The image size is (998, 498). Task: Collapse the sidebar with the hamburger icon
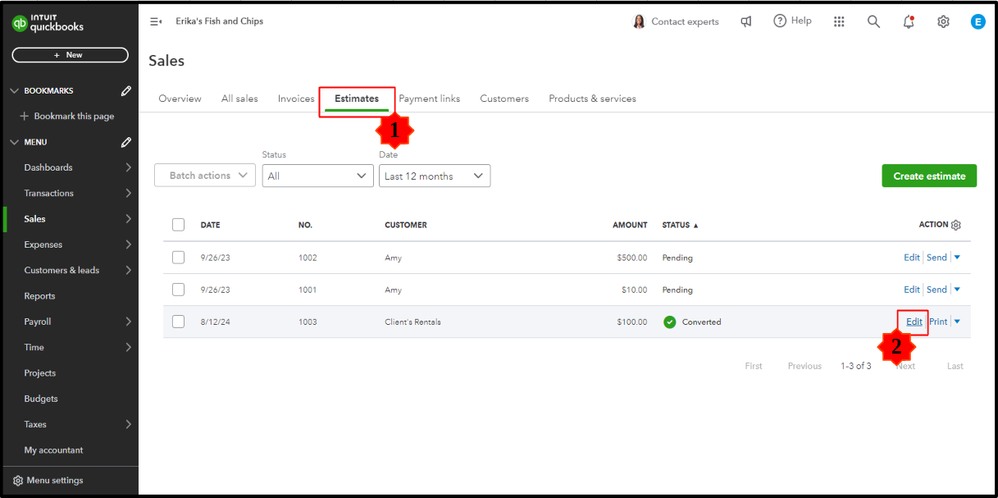(x=155, y=22)
